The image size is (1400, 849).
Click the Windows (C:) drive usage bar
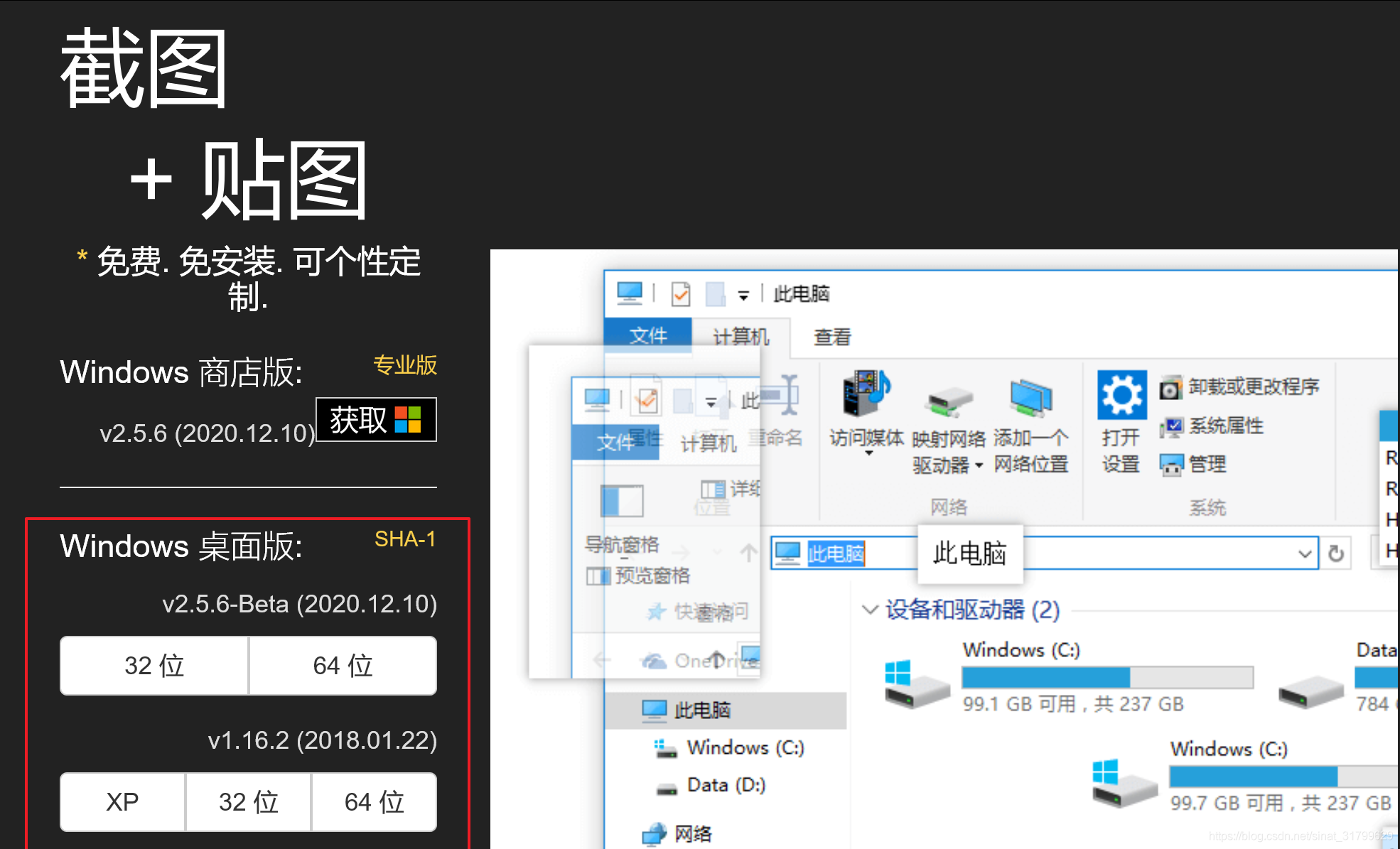tap(1107, 677)
